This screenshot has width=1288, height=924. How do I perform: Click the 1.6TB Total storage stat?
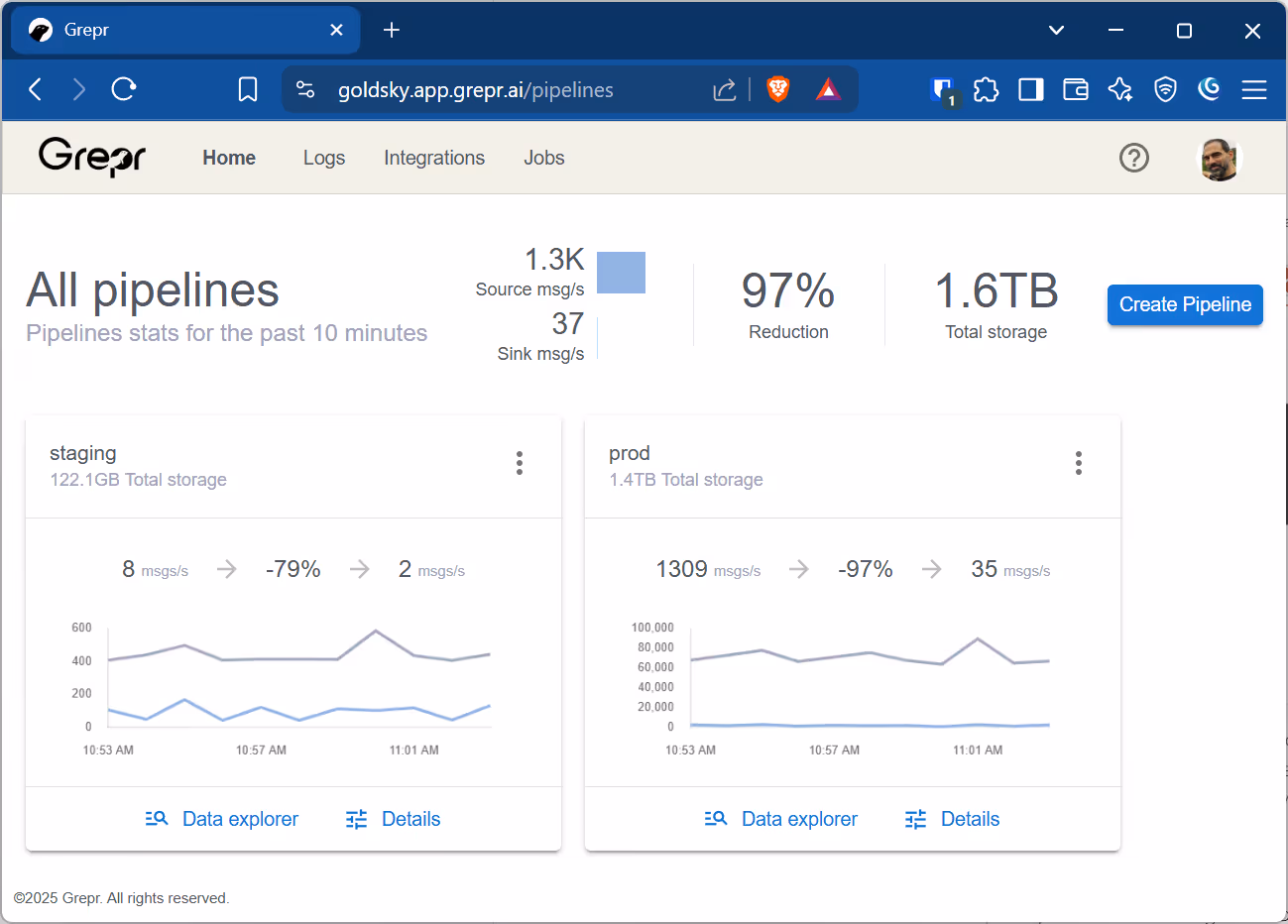pos(995,304)
